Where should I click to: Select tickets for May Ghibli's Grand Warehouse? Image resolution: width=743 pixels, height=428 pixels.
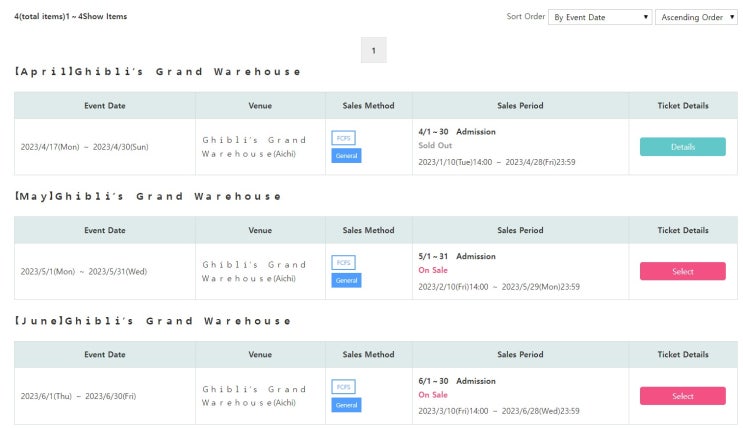tap(682, 272)
